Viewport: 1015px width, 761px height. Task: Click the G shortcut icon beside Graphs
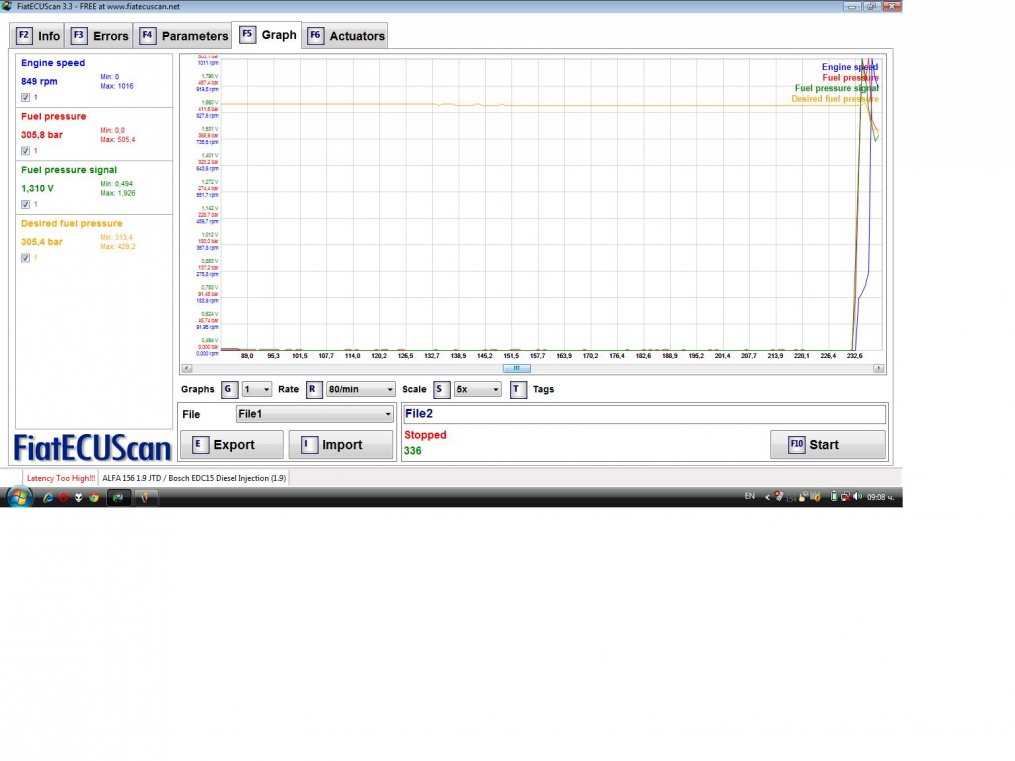(230, 390)
